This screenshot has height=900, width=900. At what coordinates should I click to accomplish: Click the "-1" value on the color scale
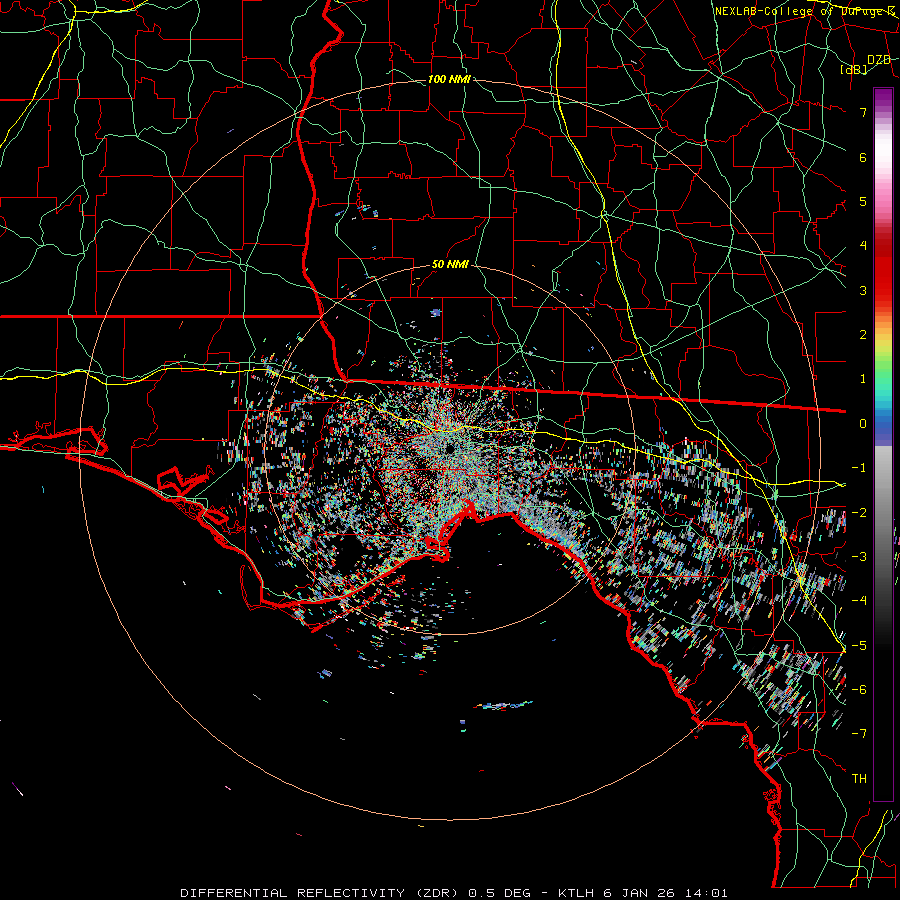pyautogui.click(x=859, y=468)
